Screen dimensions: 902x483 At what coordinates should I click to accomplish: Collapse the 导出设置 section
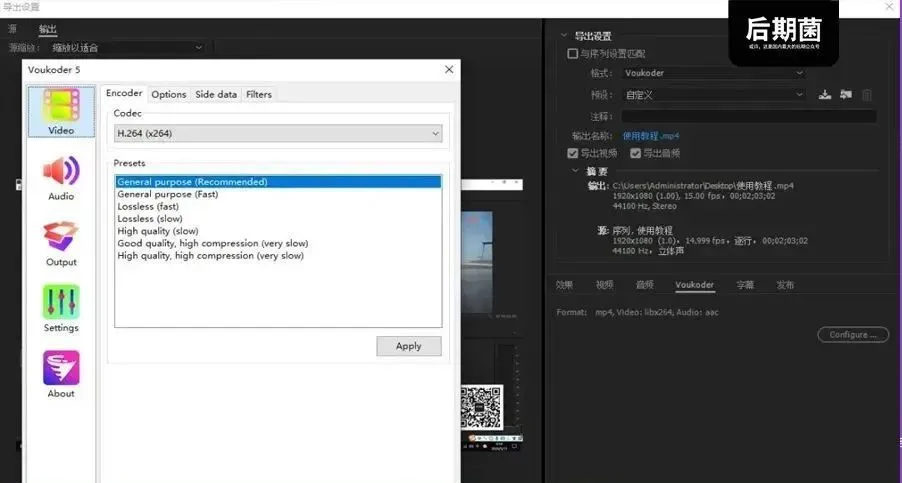tap(564, 36)
